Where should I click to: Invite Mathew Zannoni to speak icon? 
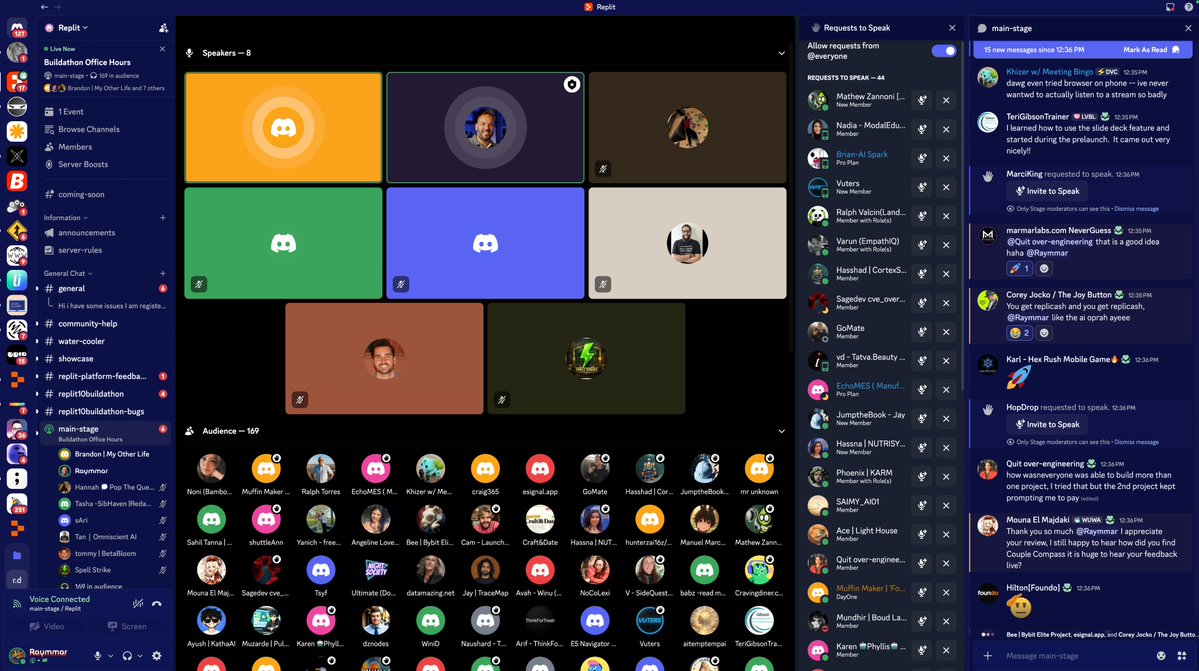click(922, 100)
